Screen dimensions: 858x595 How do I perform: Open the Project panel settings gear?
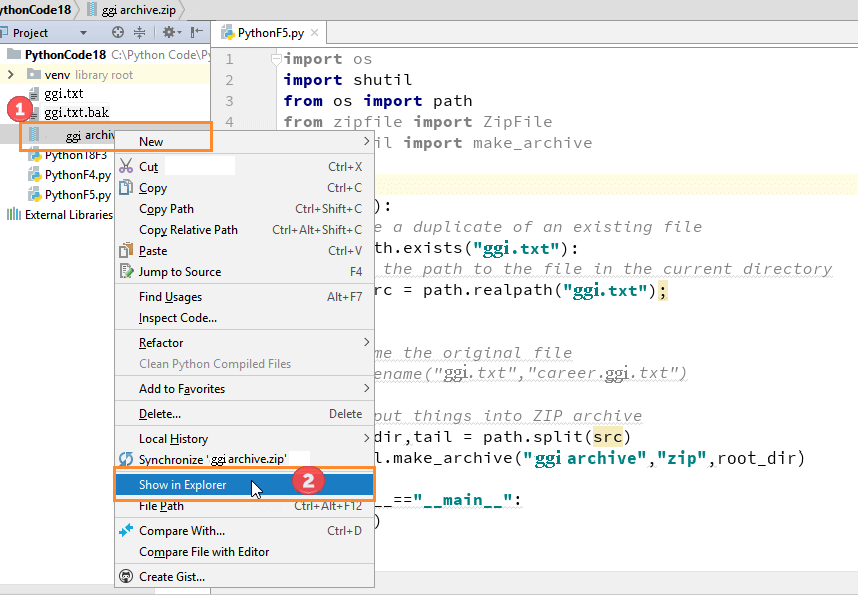click(167, 33)
